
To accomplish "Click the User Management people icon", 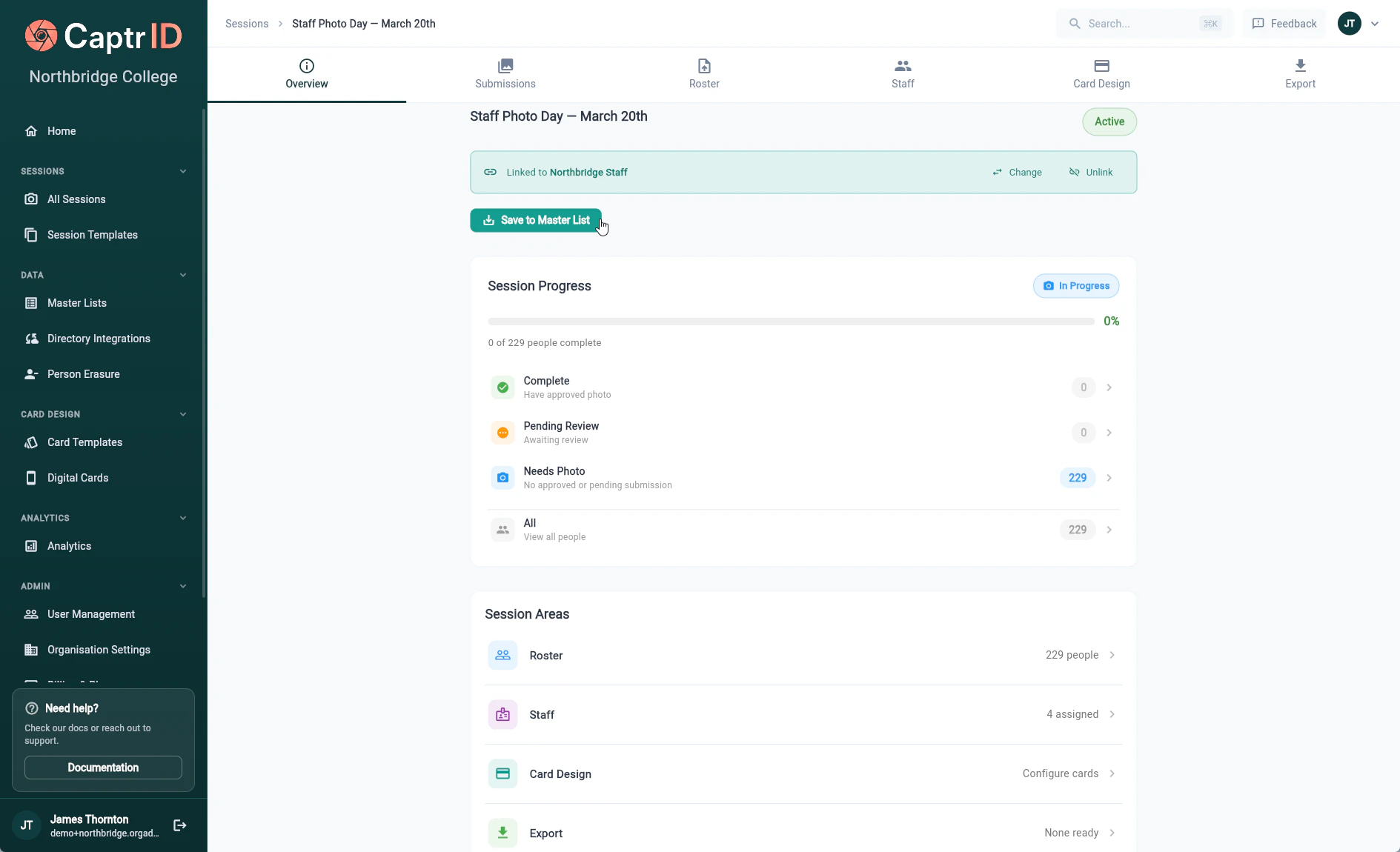I will [x=31, y=614].
